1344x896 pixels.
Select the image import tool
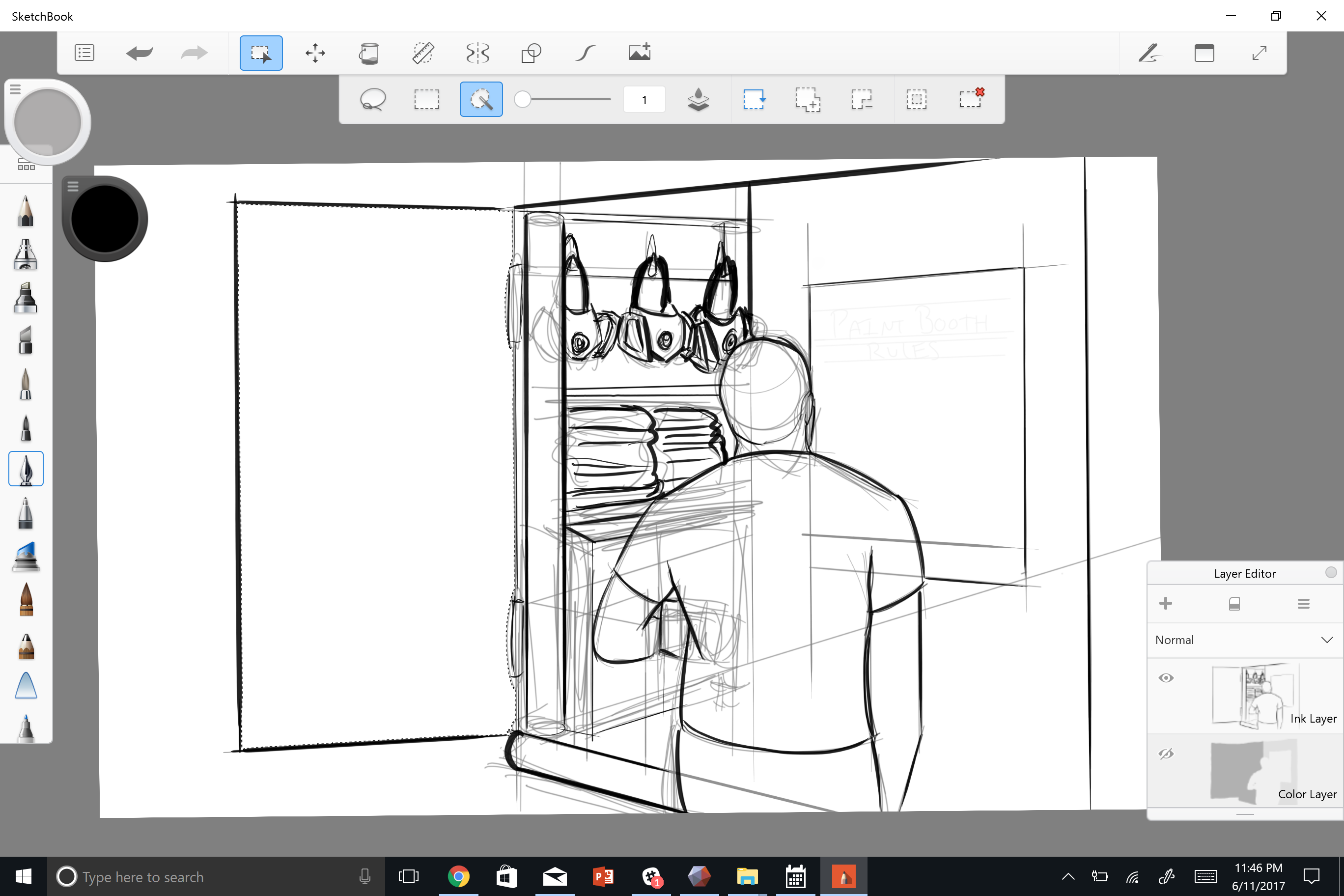click(x=640, y=53)
